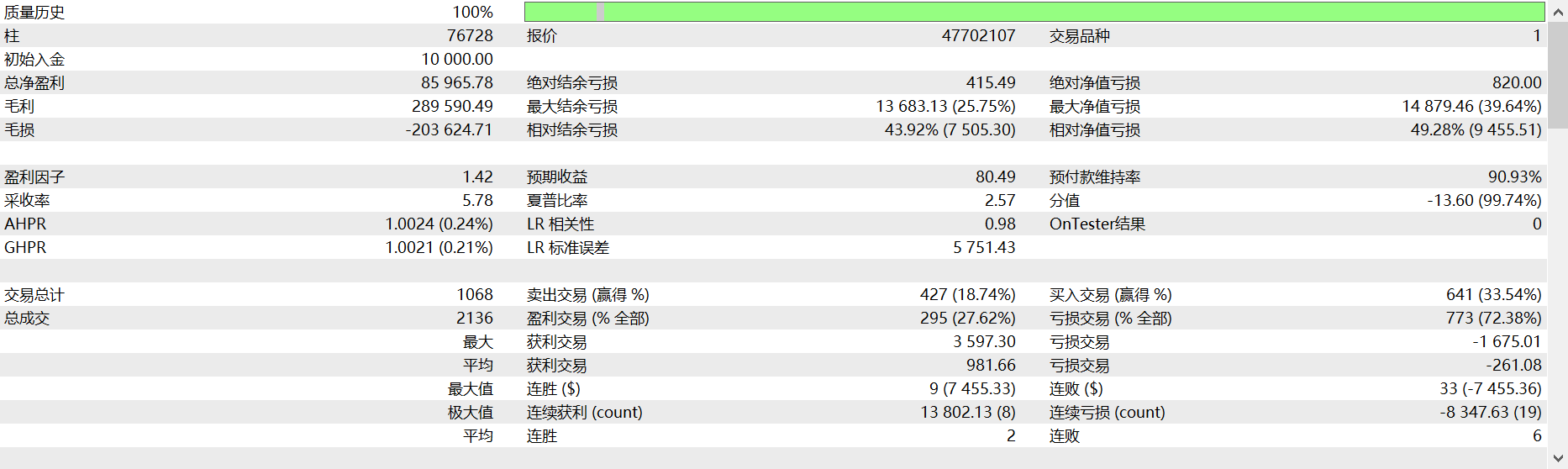Click the 连续亏损 (count) value
The height and width of the screenshot is (469, 1568).
[1490, 413]
